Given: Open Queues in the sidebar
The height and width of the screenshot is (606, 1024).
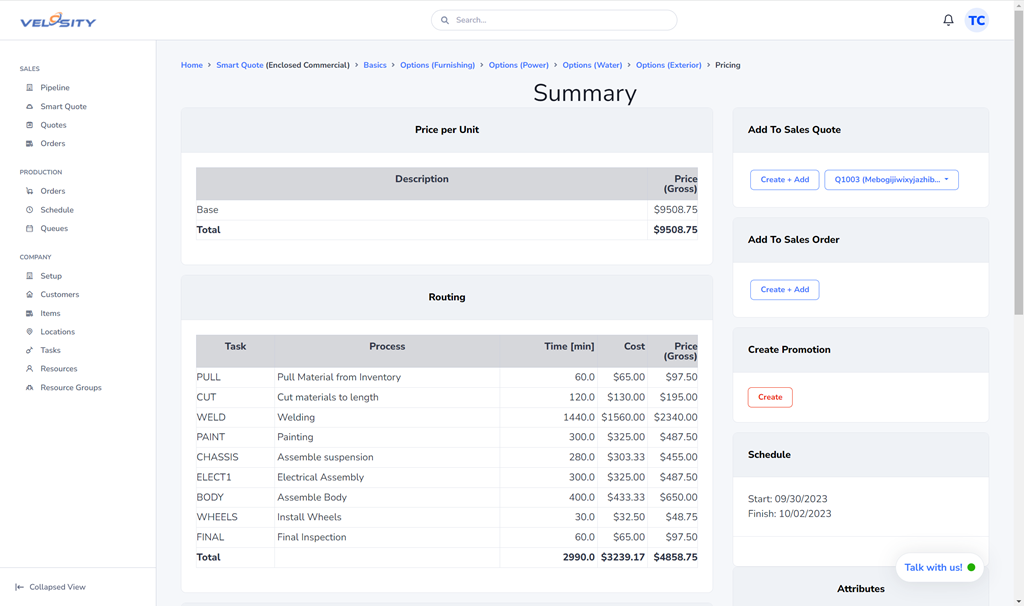Looking at the screenshot, I should coord(54,229).
